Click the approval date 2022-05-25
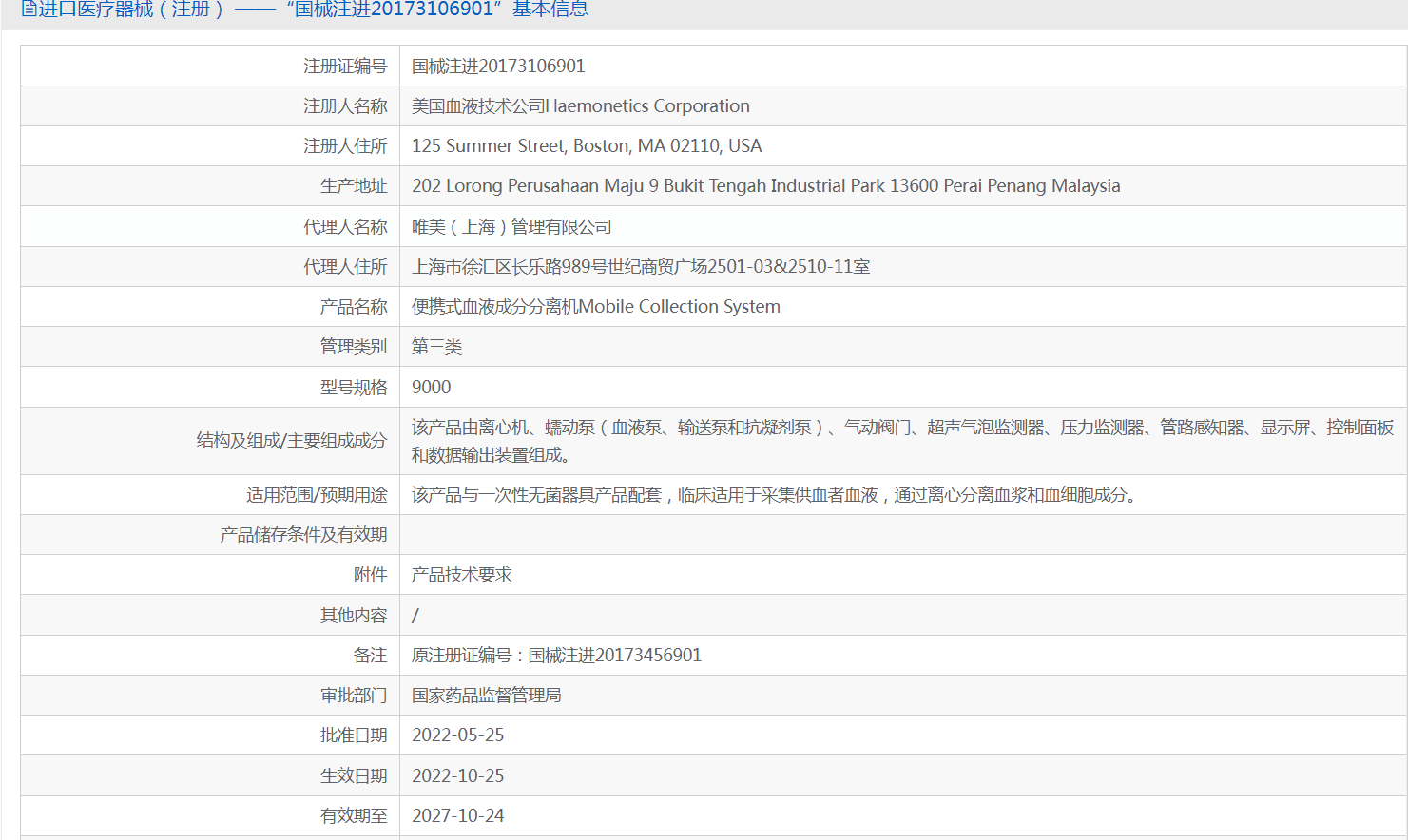 457,735
